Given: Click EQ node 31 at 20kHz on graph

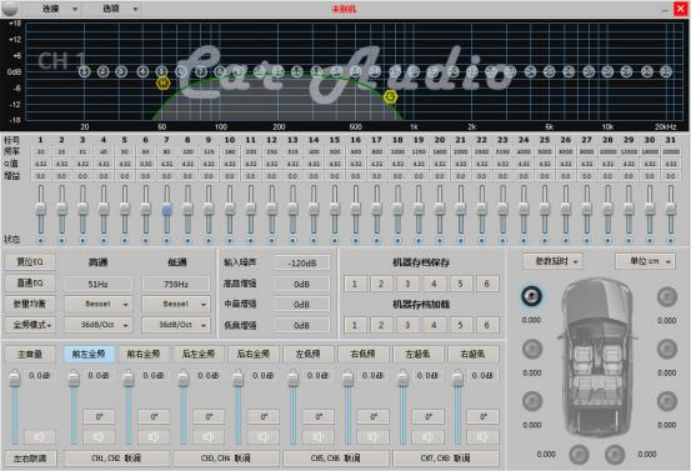Looking at the screenshot, I should pyautogui.click(x=666, y=71).
